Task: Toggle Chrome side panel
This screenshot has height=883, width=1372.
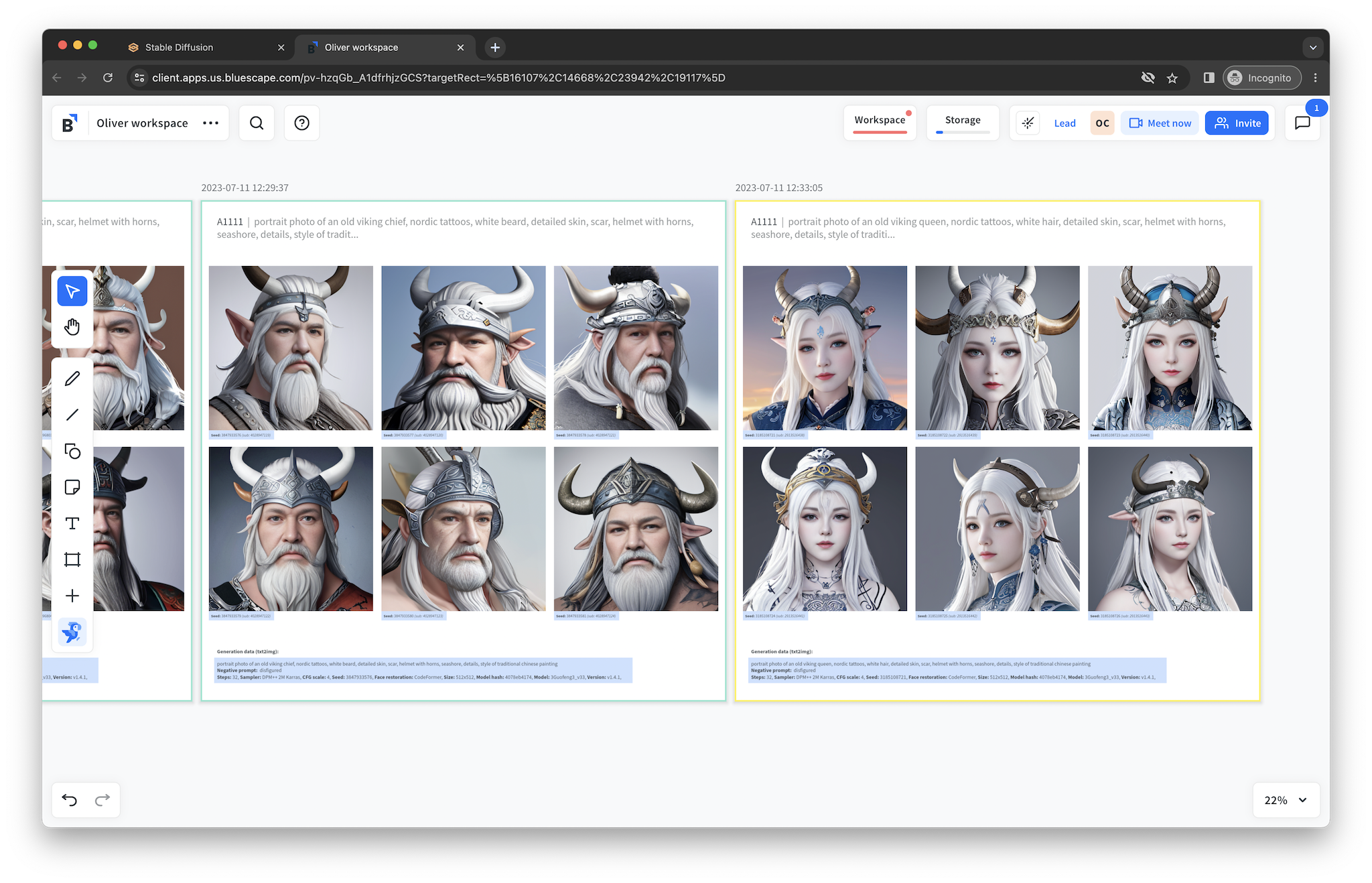Action: 1209,78
